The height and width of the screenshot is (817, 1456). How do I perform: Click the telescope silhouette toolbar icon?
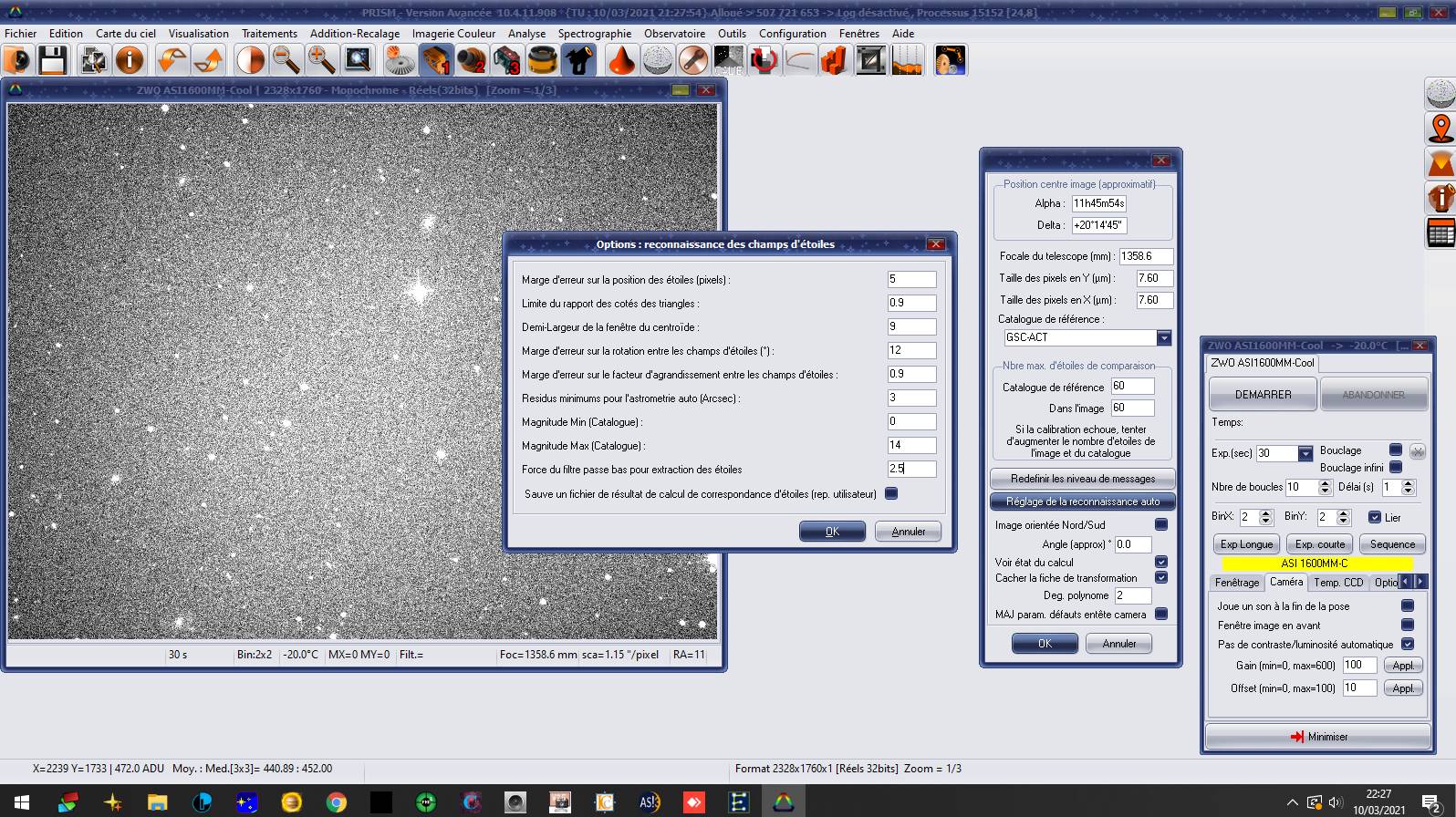pyautogui.click(x=578, y=60)
